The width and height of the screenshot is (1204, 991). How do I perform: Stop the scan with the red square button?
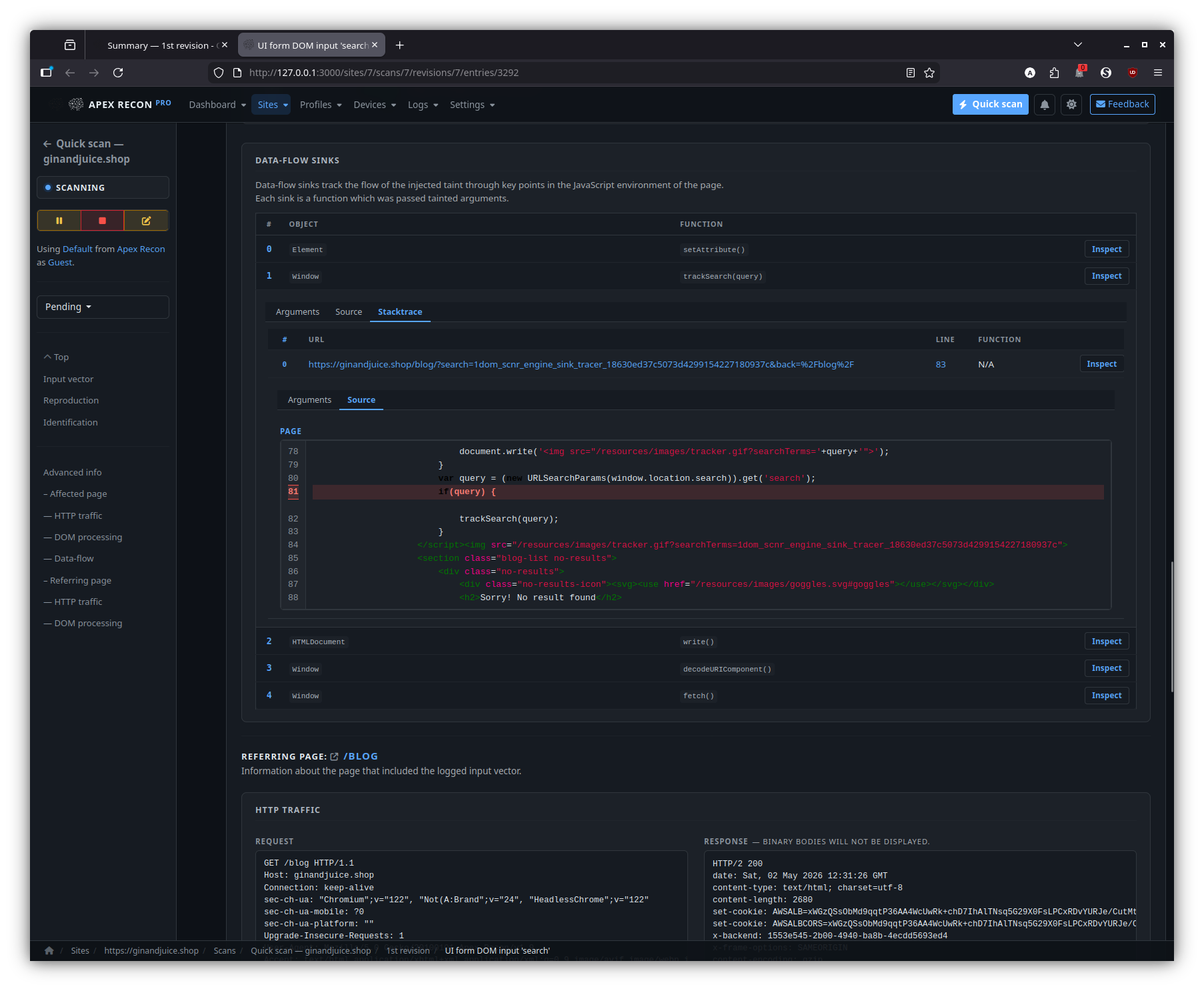click(x=103, y=221)
